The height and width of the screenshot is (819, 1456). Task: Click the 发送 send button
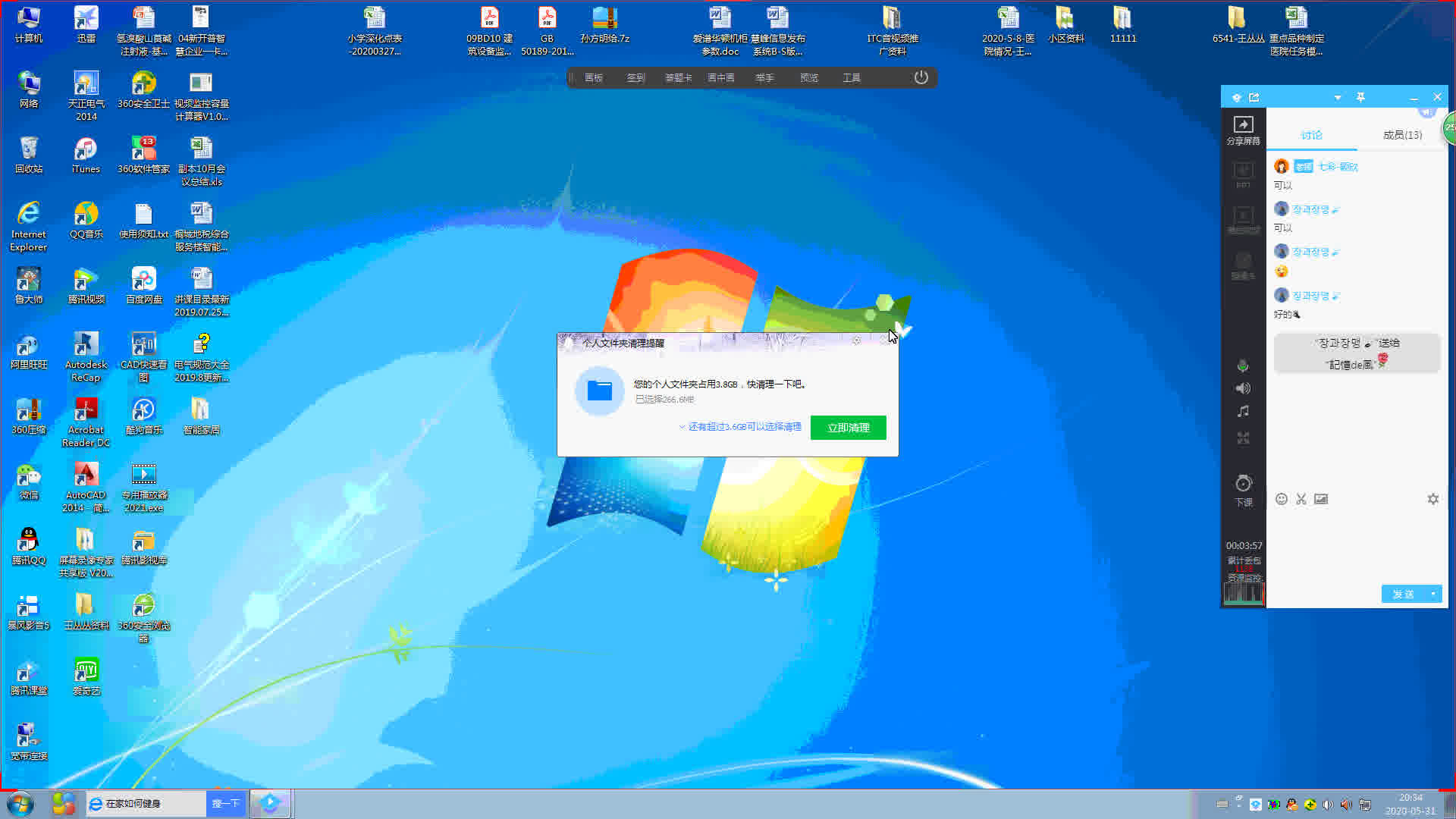[1404, 594]
